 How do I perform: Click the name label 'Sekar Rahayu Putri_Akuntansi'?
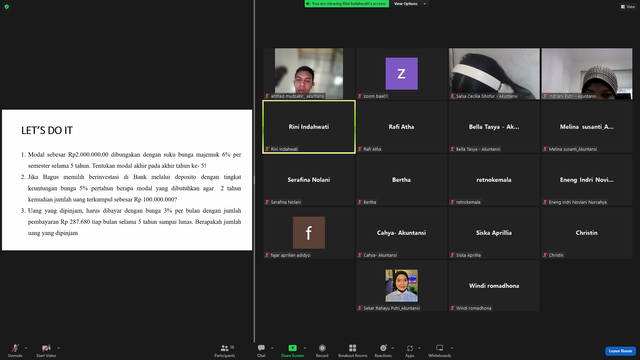tap(391, 308)
